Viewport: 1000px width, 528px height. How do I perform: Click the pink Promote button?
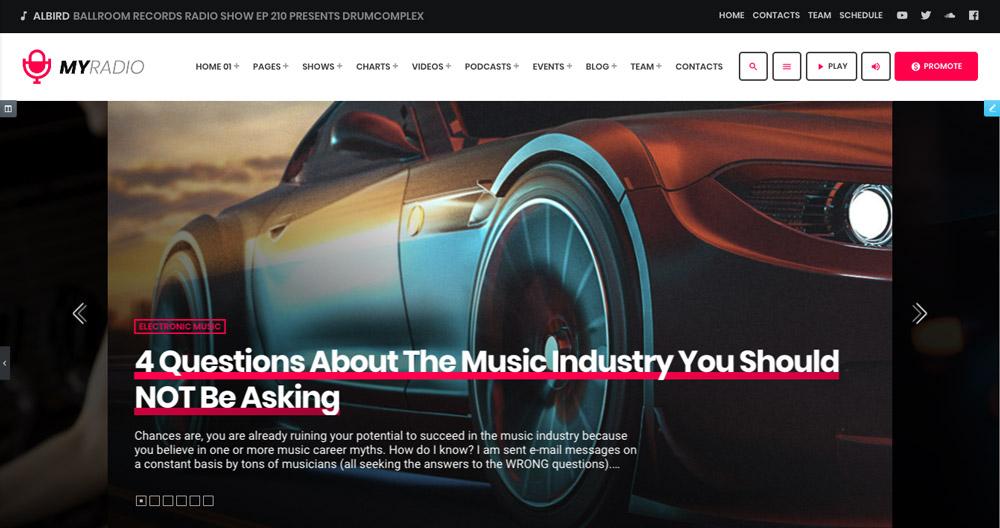coord(936,66)
